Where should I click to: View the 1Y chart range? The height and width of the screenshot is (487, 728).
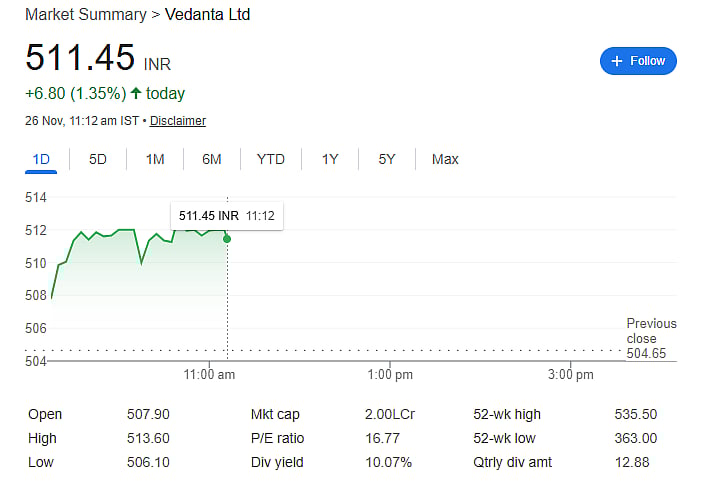point(330,159)
